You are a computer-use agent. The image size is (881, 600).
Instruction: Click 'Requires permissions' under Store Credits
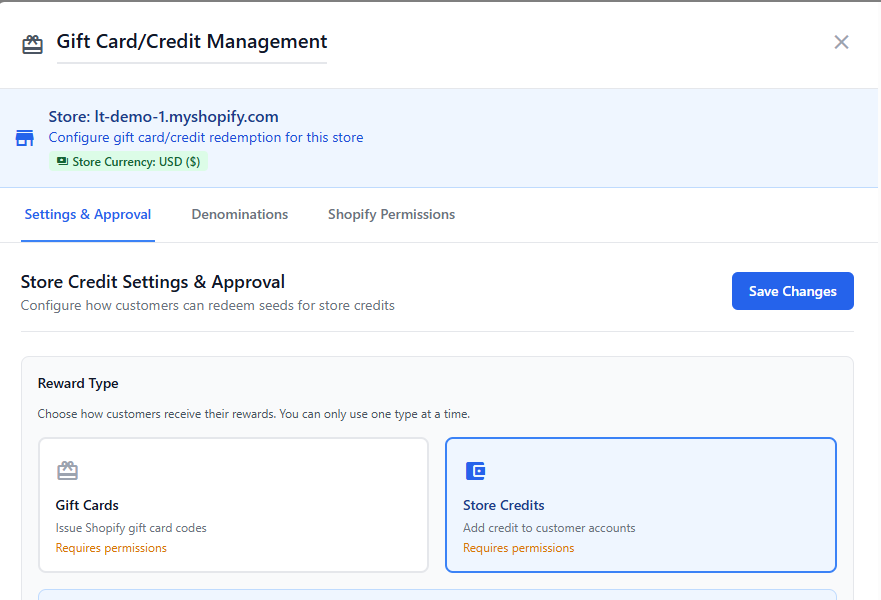[x=518, y=548]
